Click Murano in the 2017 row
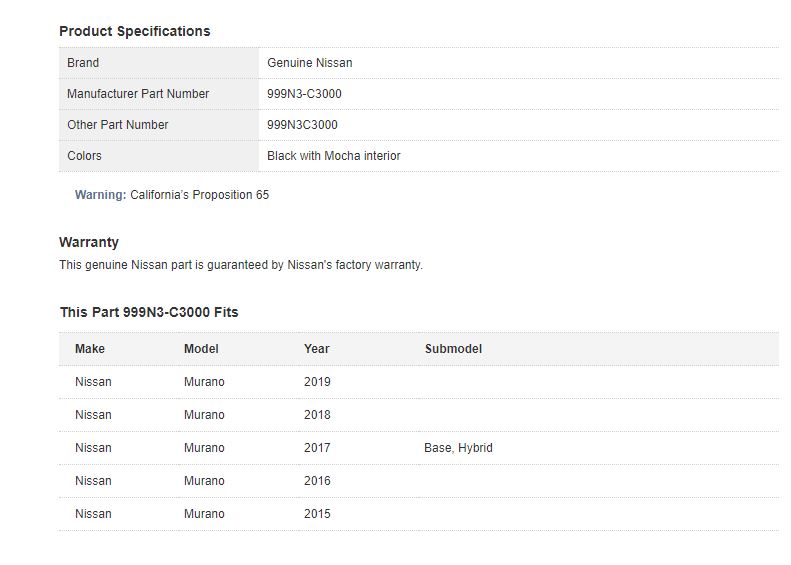This screenshot has height=565, width=791. (x=204, y=448)
